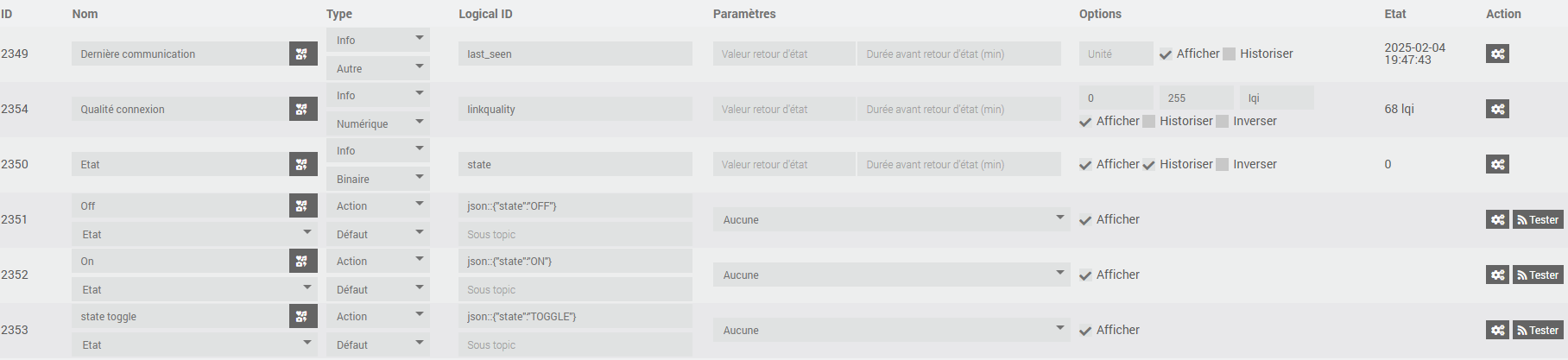Open icon picker for Etat command name
1568x360 pixels.
click(303, 164)
